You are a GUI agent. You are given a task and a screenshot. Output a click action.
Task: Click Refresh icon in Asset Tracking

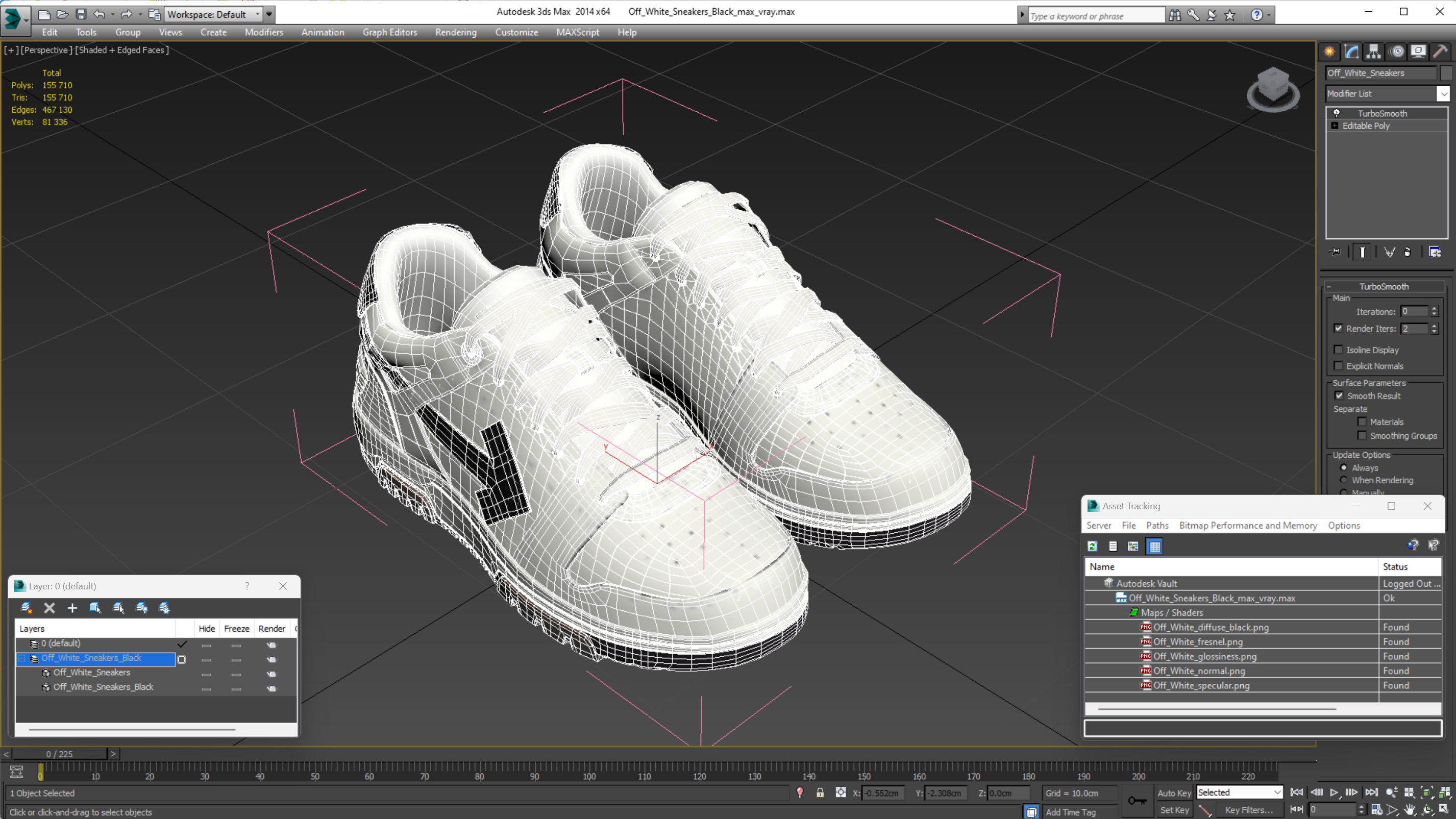click(1092, 546)
